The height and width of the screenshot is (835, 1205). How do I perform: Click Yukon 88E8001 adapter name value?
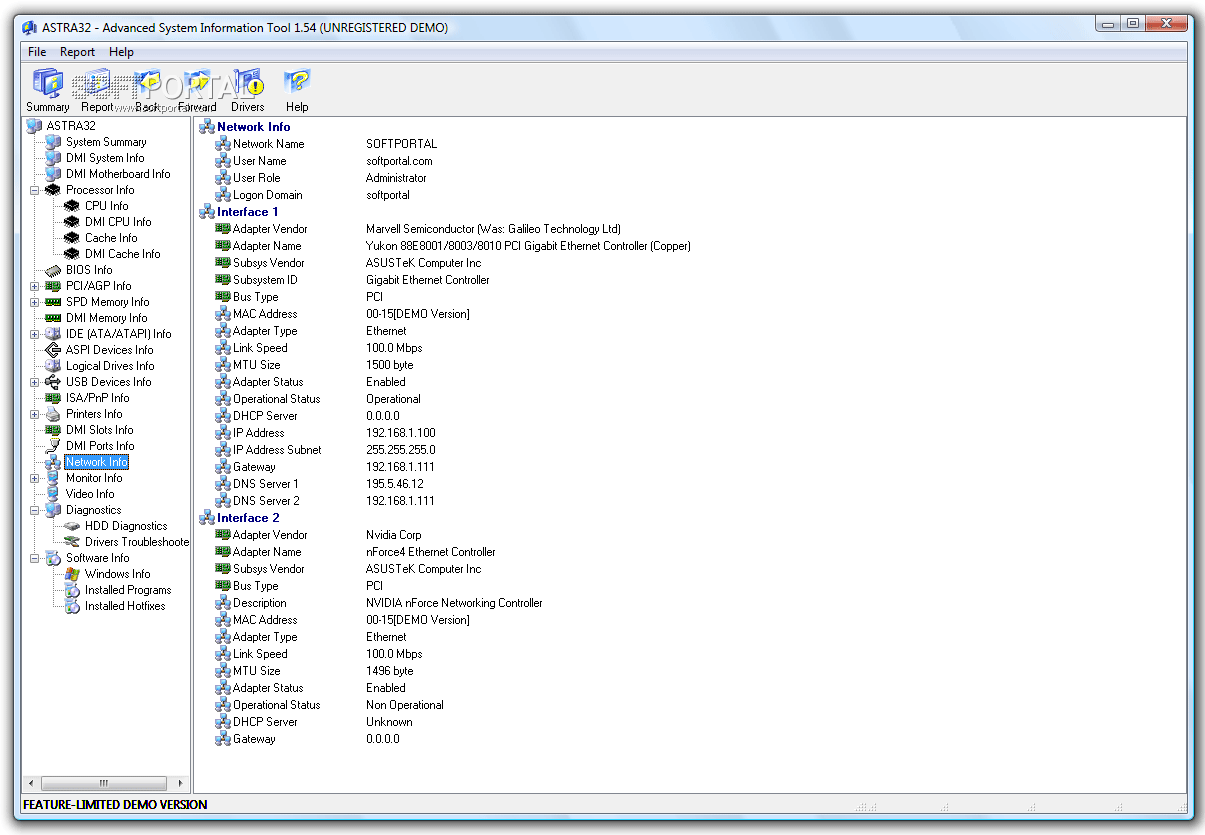pyautogui.click(x=528, y=246)
